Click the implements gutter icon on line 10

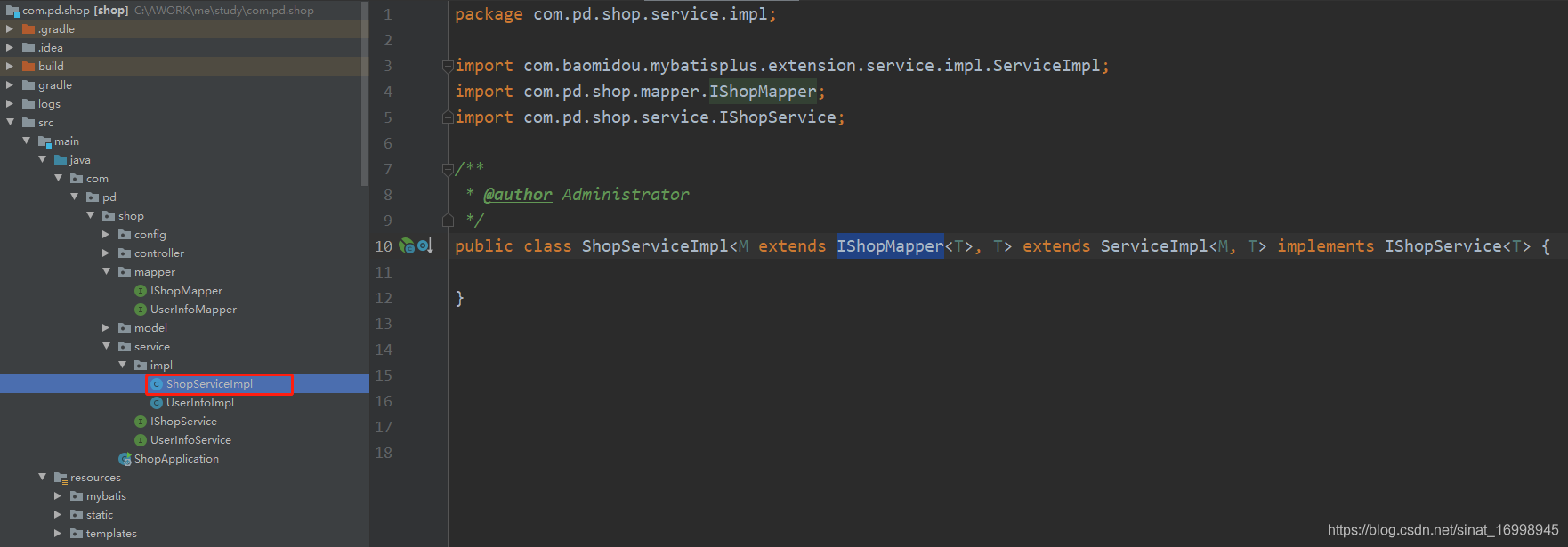pyautogui.click(x=425, y=245)
